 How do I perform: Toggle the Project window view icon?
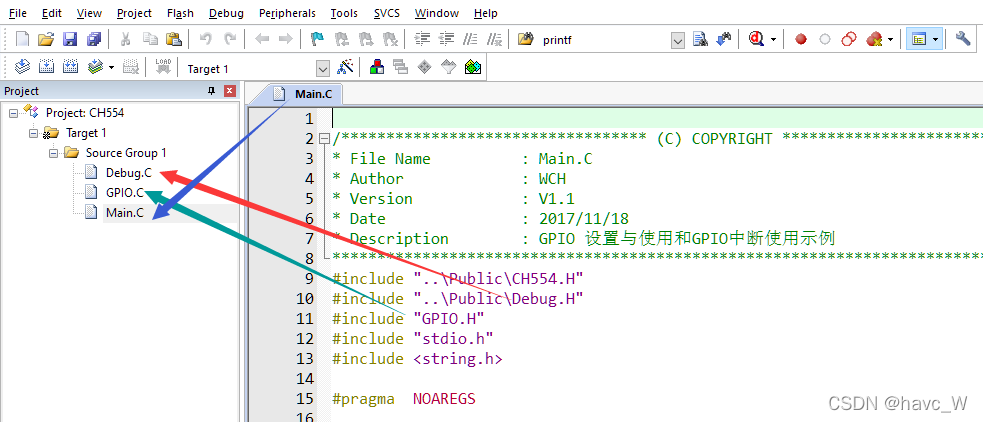[919, 40]
